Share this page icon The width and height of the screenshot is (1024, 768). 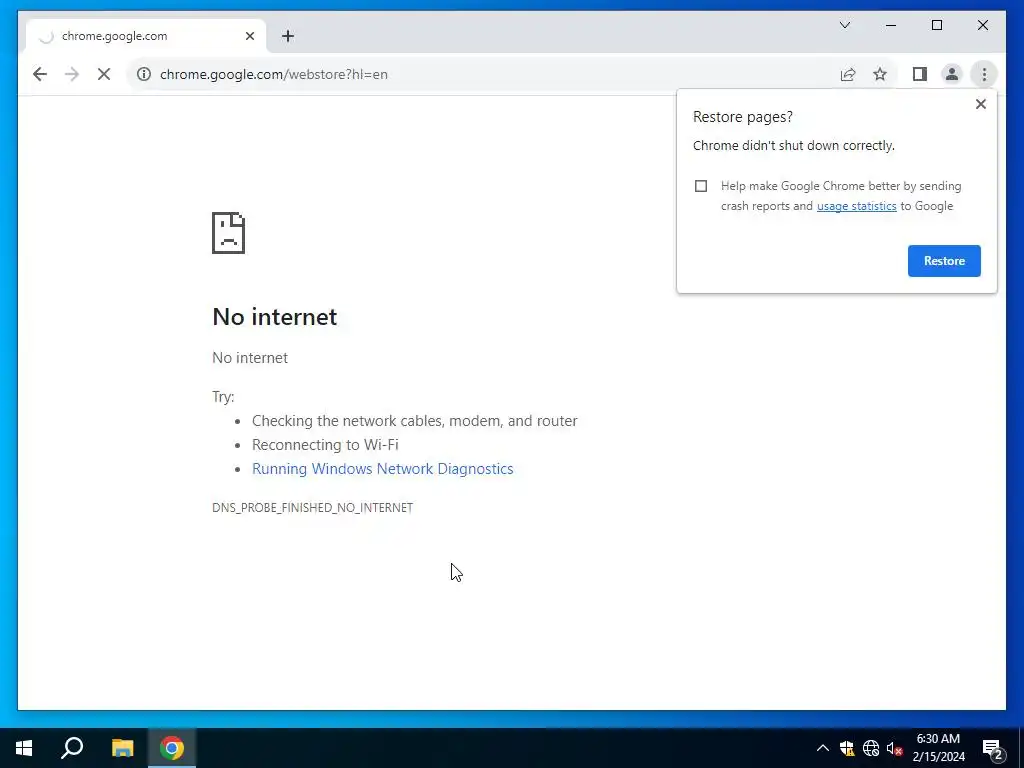pos(848,74)
